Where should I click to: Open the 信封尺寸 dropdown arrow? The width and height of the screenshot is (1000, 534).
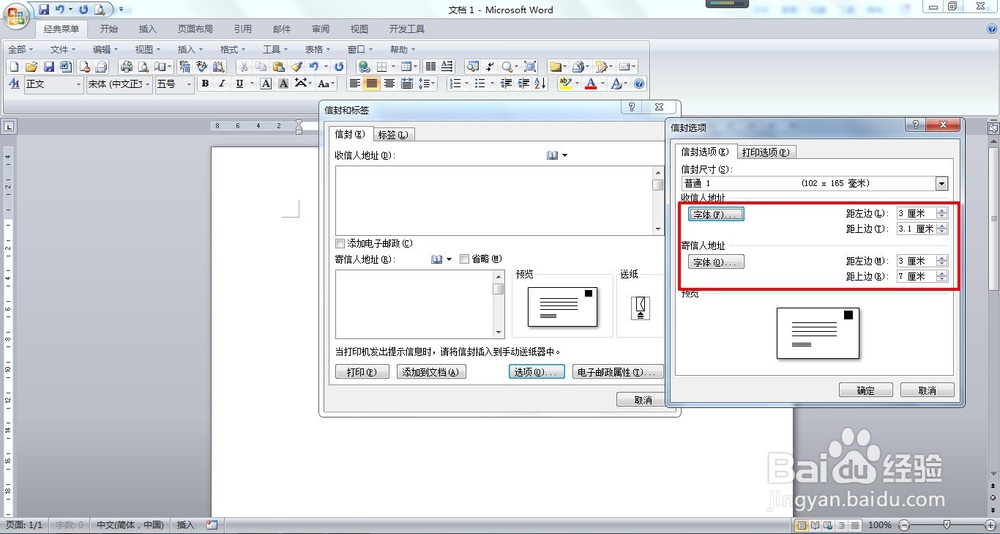pos(941,184)
